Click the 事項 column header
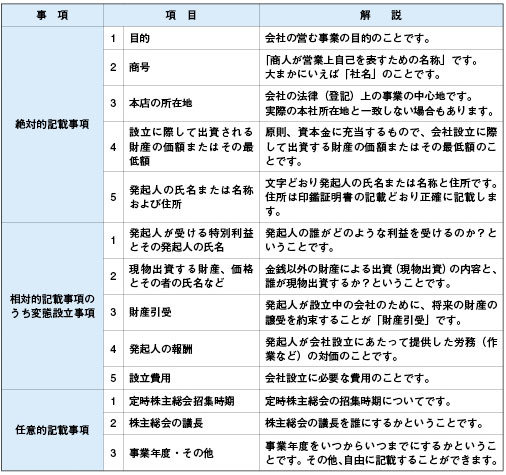 pyautogui.click(x=52, y=15)
